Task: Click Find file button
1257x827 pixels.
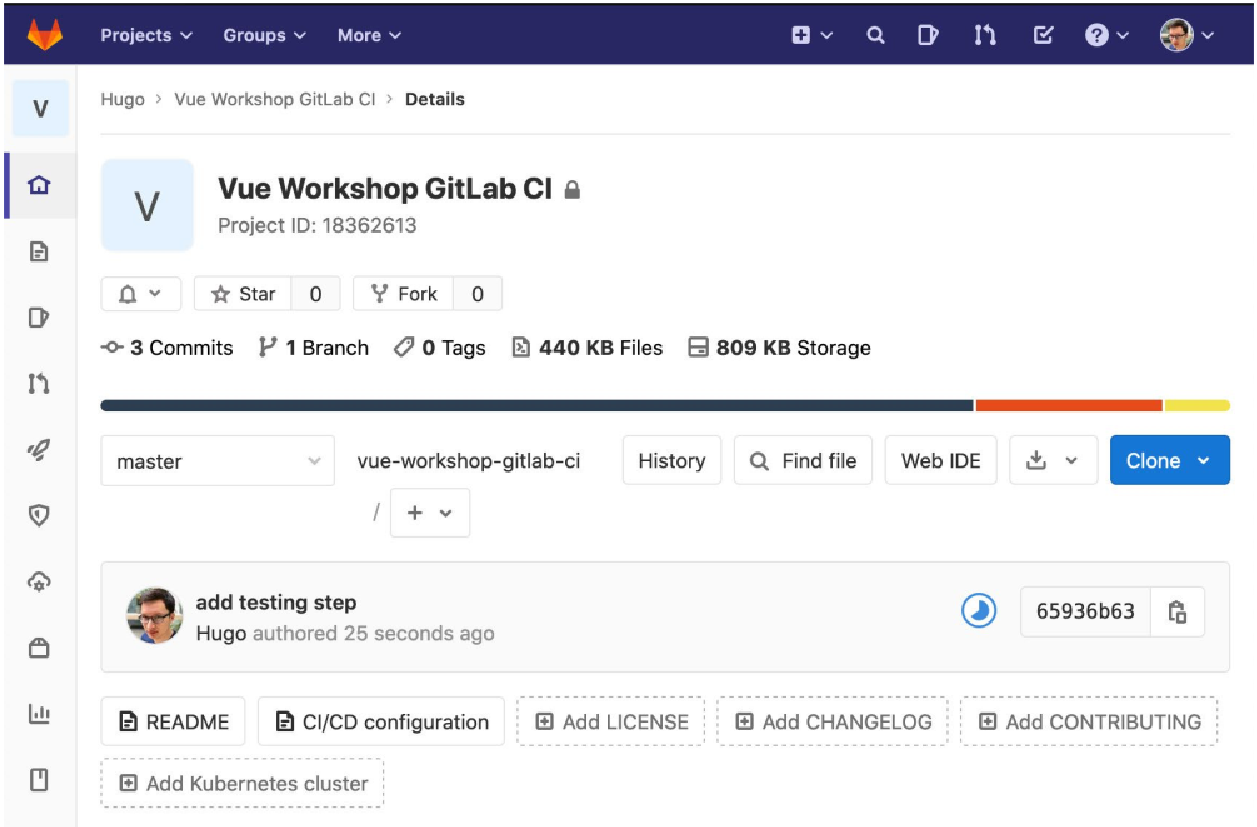Action: coord(803,461)
